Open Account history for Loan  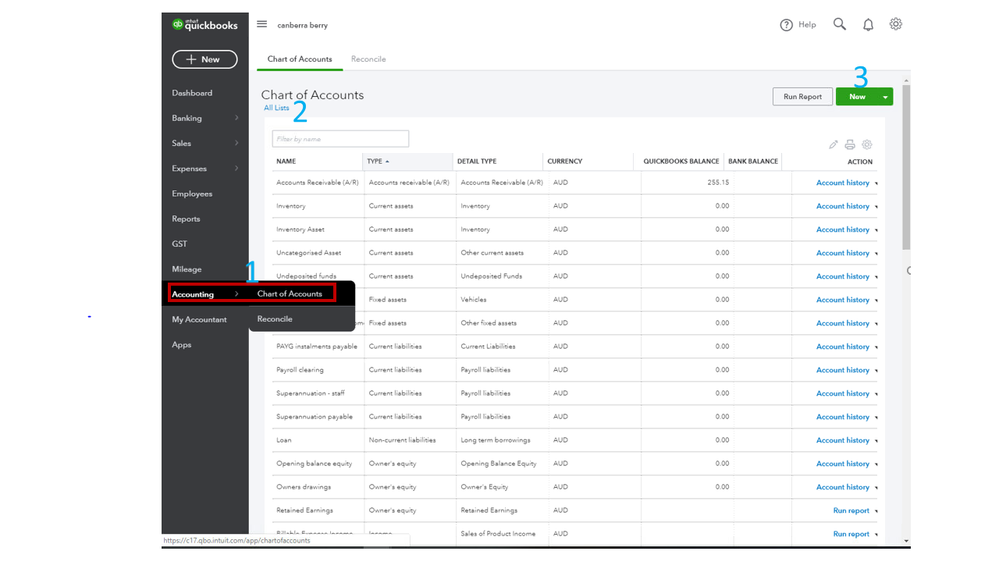(843, 440)
